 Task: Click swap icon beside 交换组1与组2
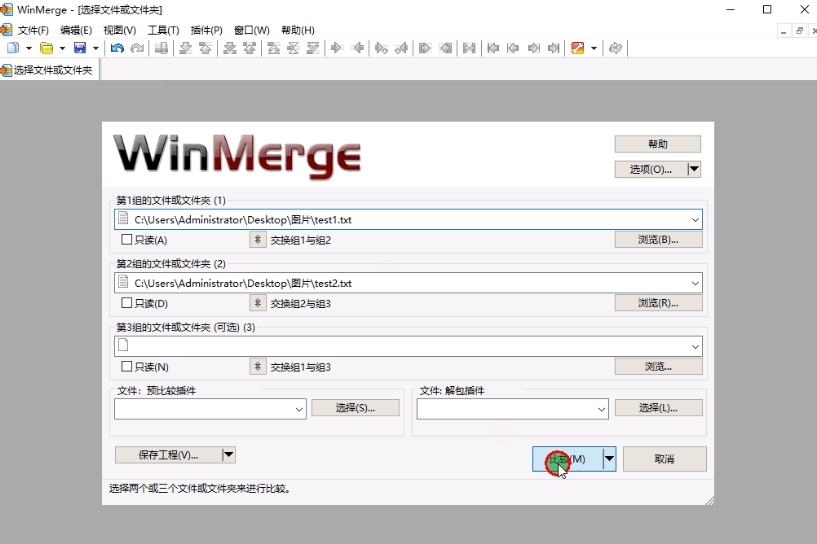(257, 240)
